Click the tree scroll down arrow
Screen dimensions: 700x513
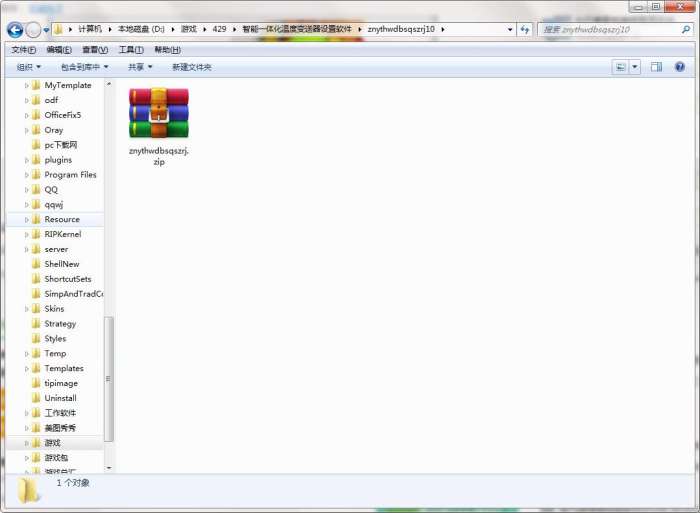[x=109, y=468]
